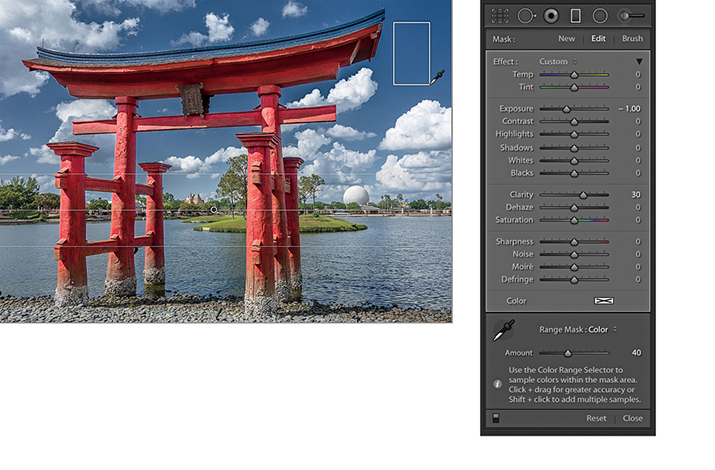Viewport: 715px width, 470px height.
Task: Click the info icon beside the hint text
Action: [x=497, y=382]
